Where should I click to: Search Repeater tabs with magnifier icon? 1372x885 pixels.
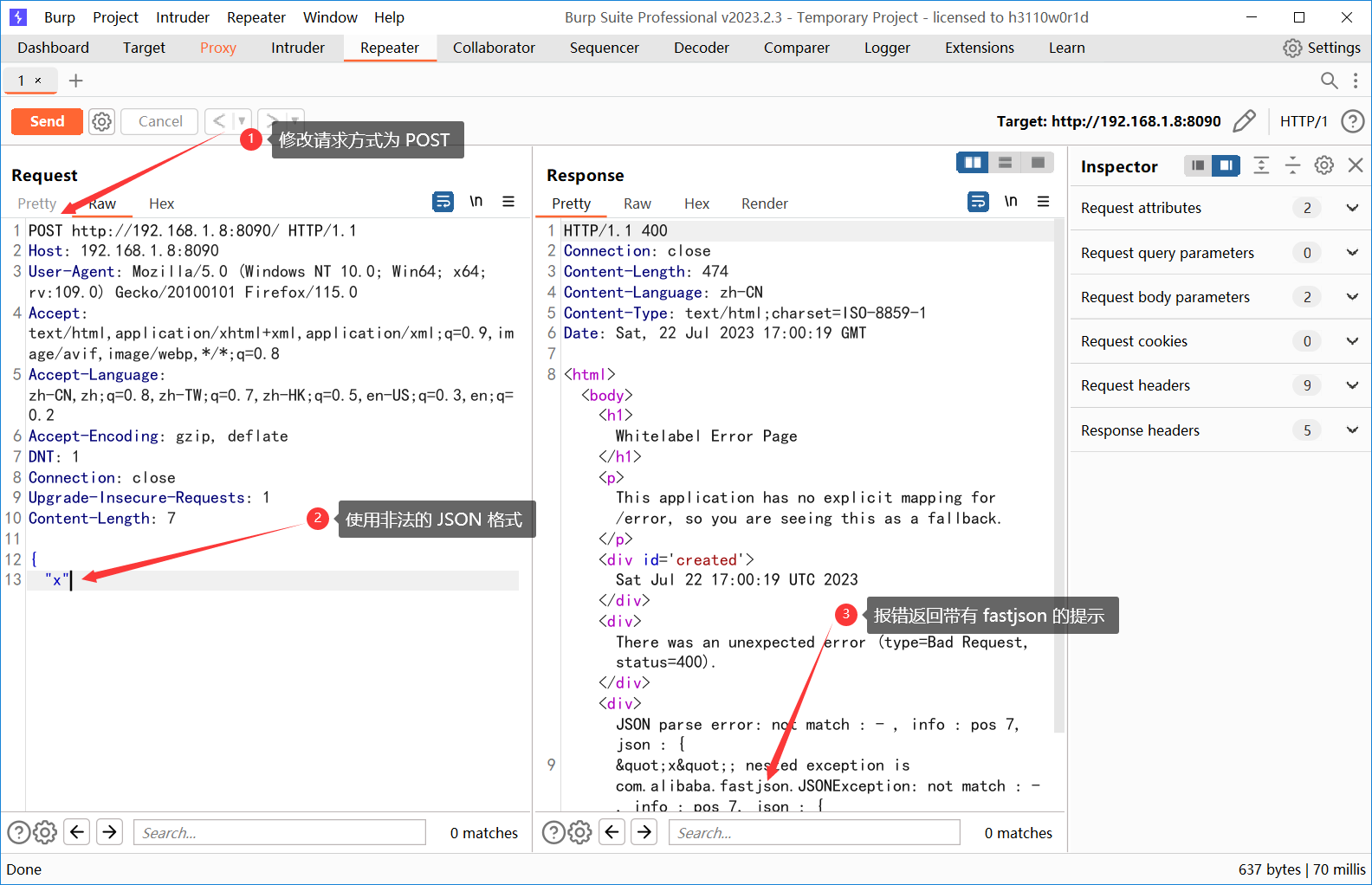tap(1329, 81)
